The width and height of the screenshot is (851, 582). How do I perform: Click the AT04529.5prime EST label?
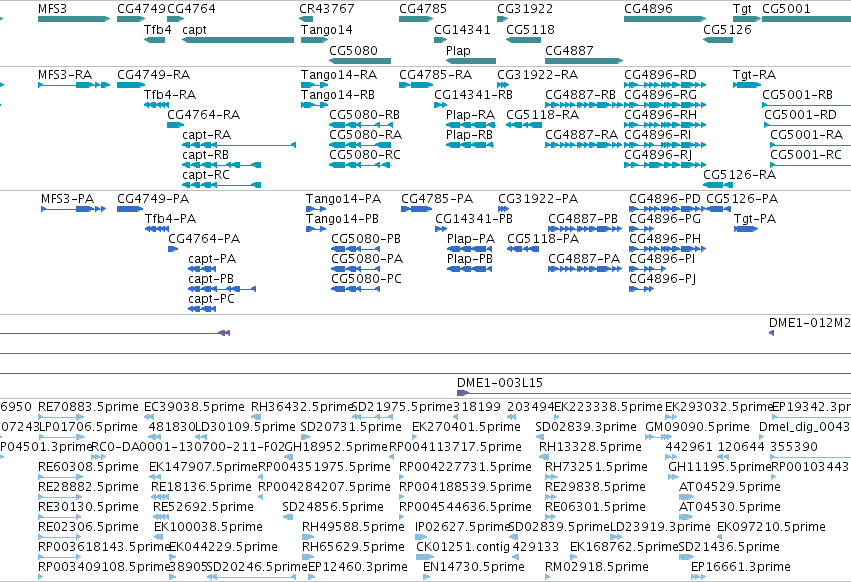[x=730, y=486]
